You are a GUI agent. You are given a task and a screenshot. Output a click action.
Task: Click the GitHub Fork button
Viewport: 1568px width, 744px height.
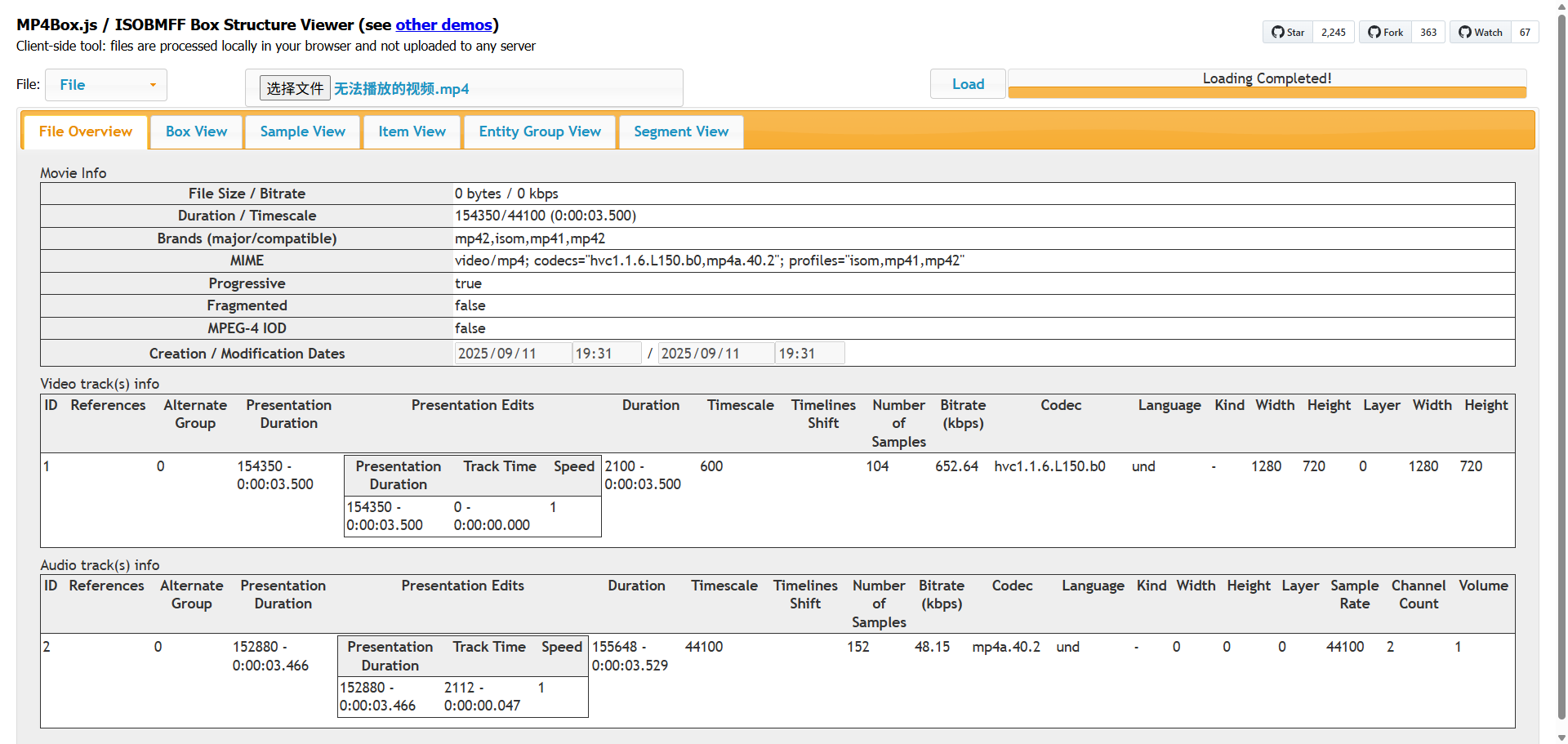point(1385,33)
